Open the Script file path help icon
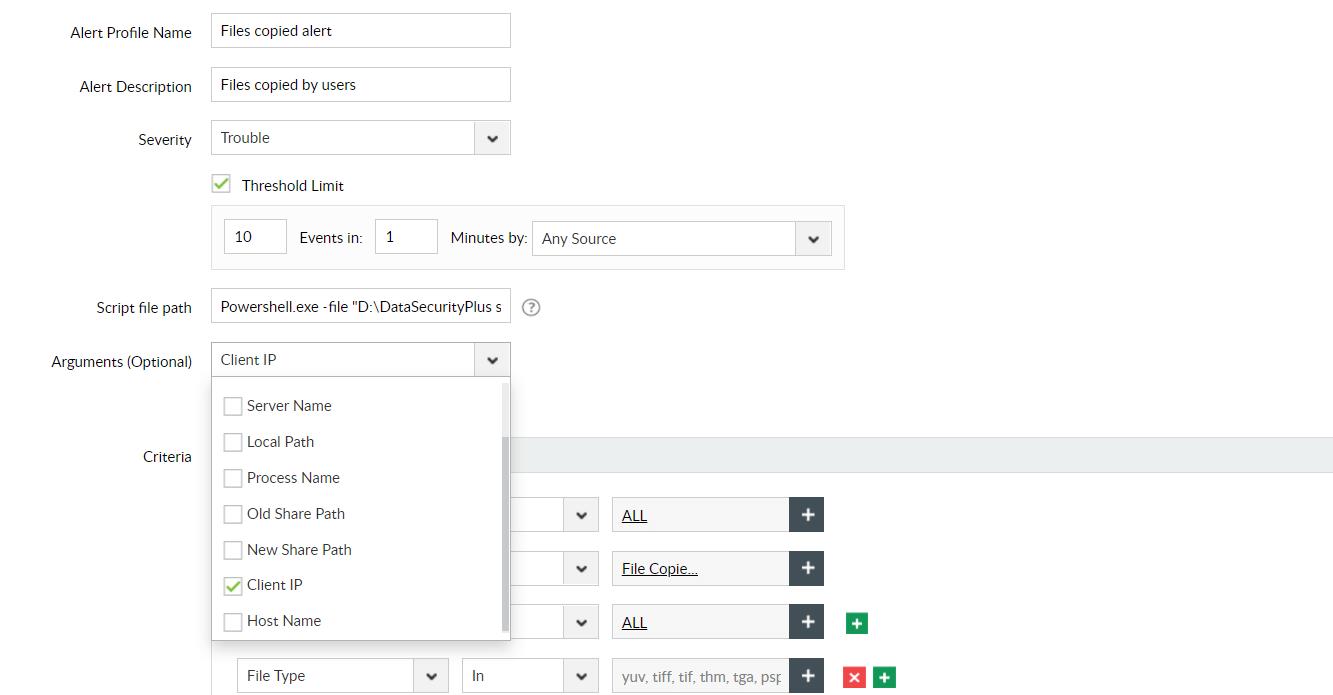The image size is (1333, 695). click(530, 307)
